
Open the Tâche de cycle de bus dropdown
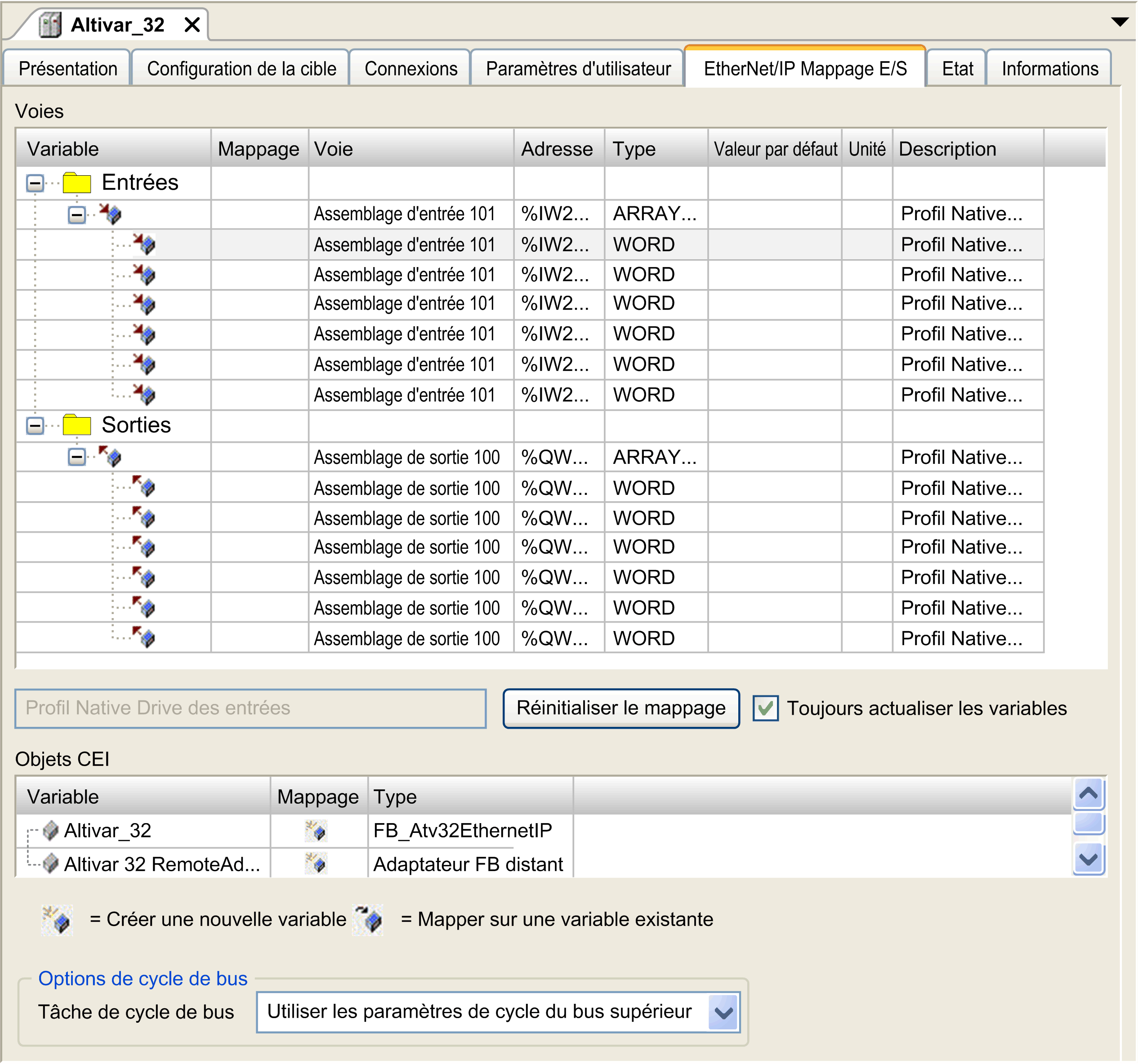pos(723,1012)
